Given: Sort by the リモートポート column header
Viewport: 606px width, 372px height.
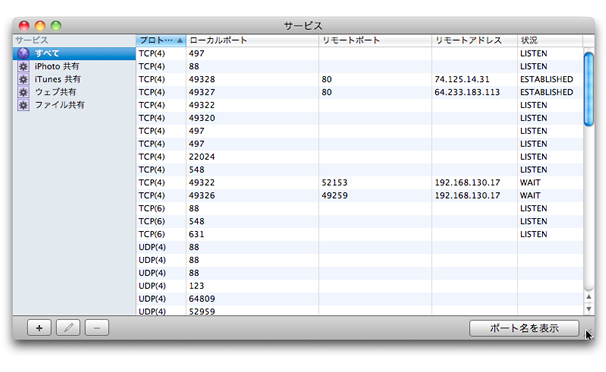Looking at the screenshot, I should click(x=375, y=40).
